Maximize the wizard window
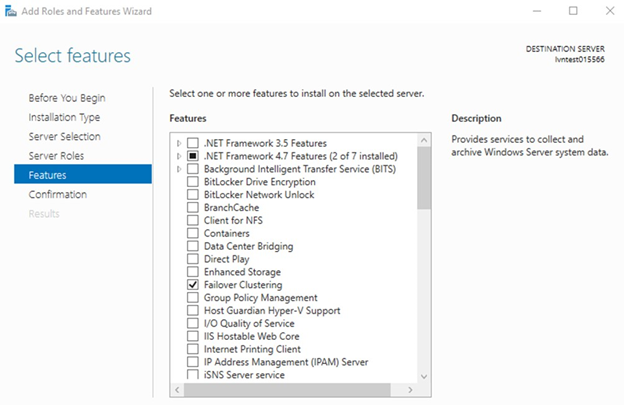 (x=573, y=11)
